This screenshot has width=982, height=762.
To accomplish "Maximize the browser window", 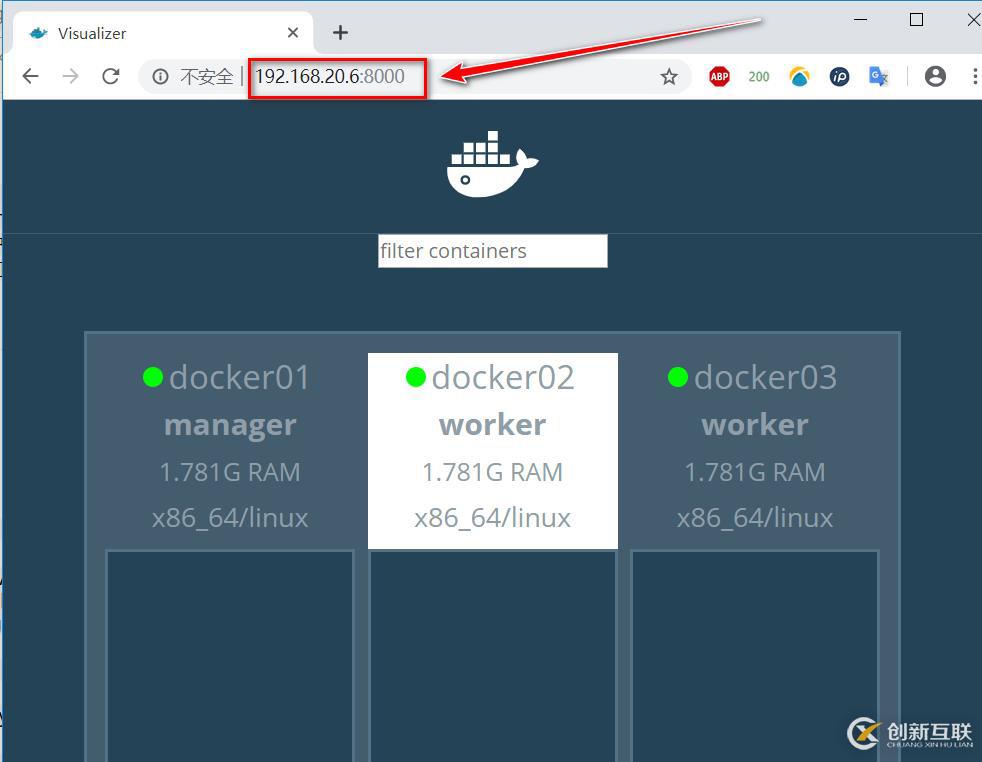I will click(916, 19).
